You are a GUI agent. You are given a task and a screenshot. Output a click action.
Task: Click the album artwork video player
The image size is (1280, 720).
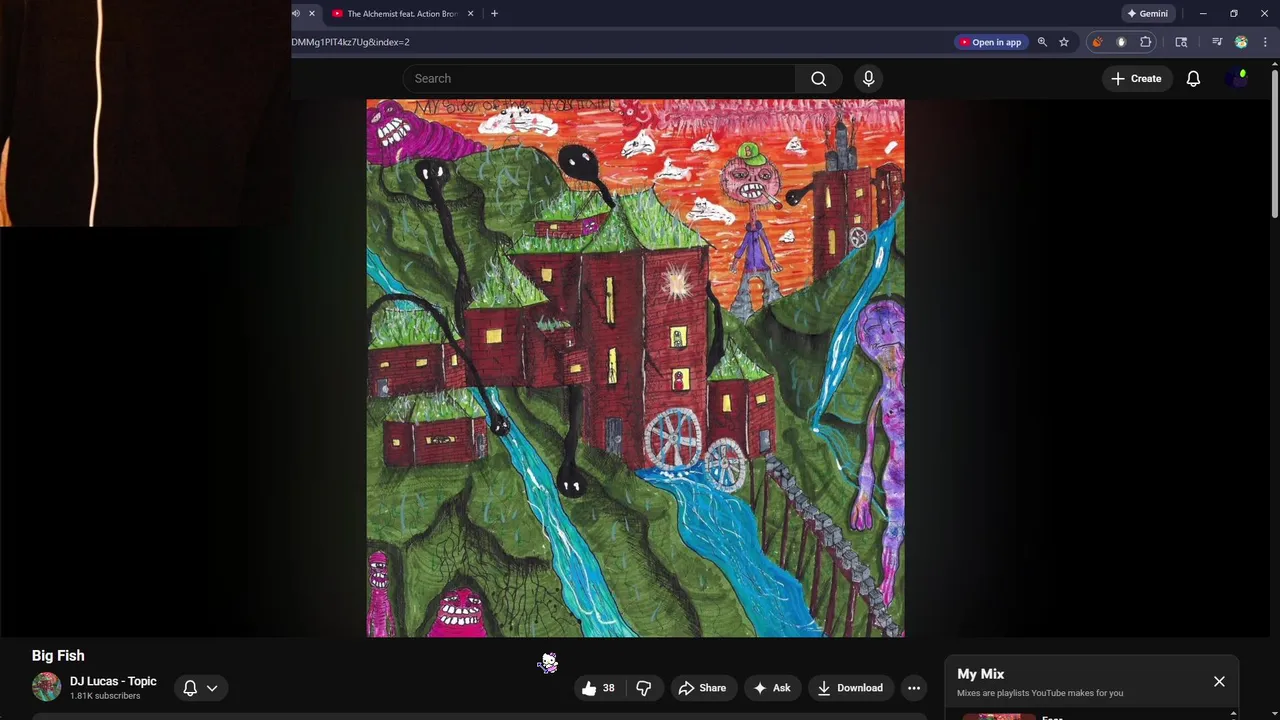pos(635,368)
